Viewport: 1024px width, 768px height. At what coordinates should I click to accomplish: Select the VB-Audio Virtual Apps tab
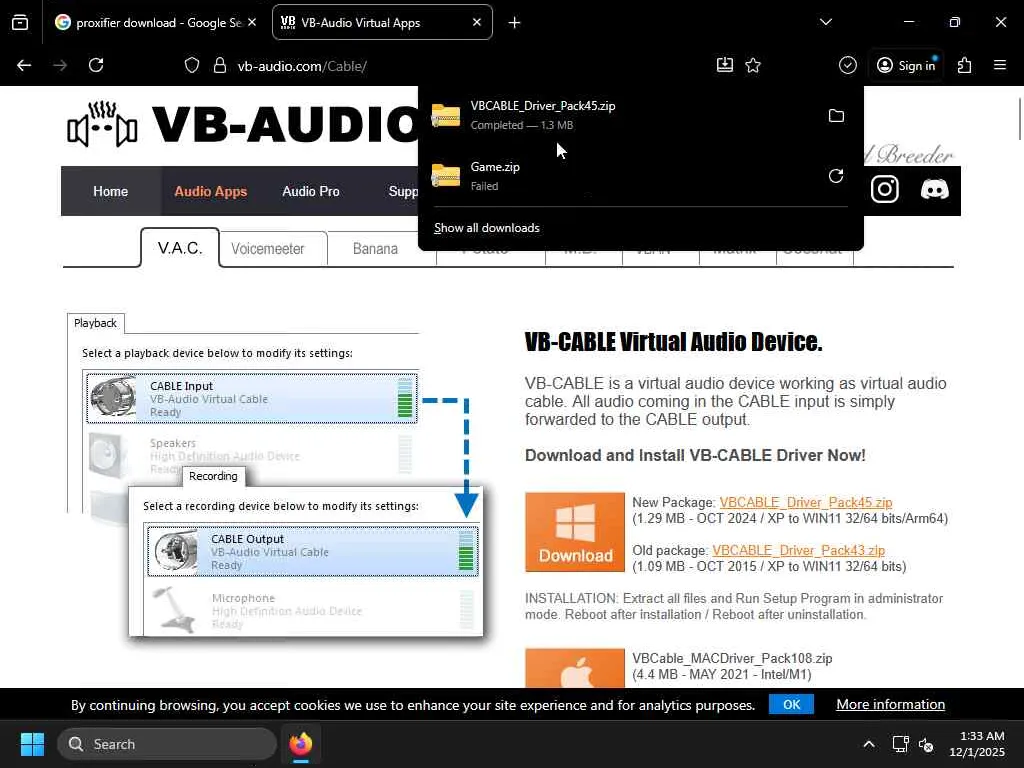382,23
